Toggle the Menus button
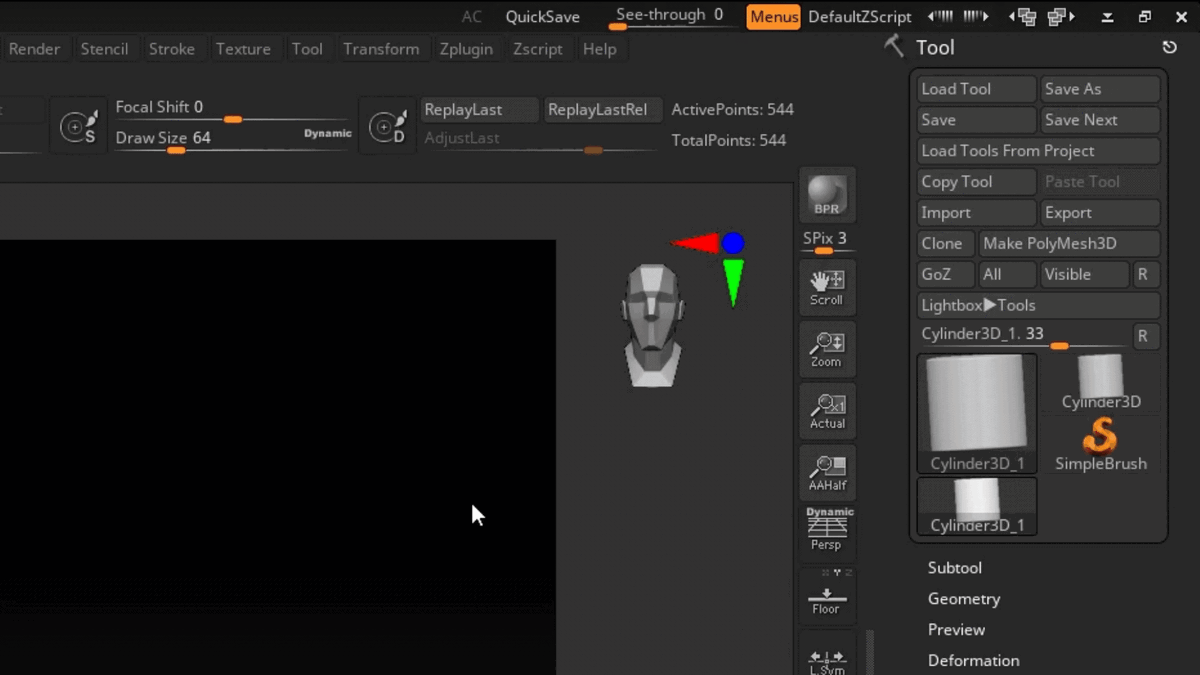This screenshot has width=1200, height=675. click(x=774, y=16)
